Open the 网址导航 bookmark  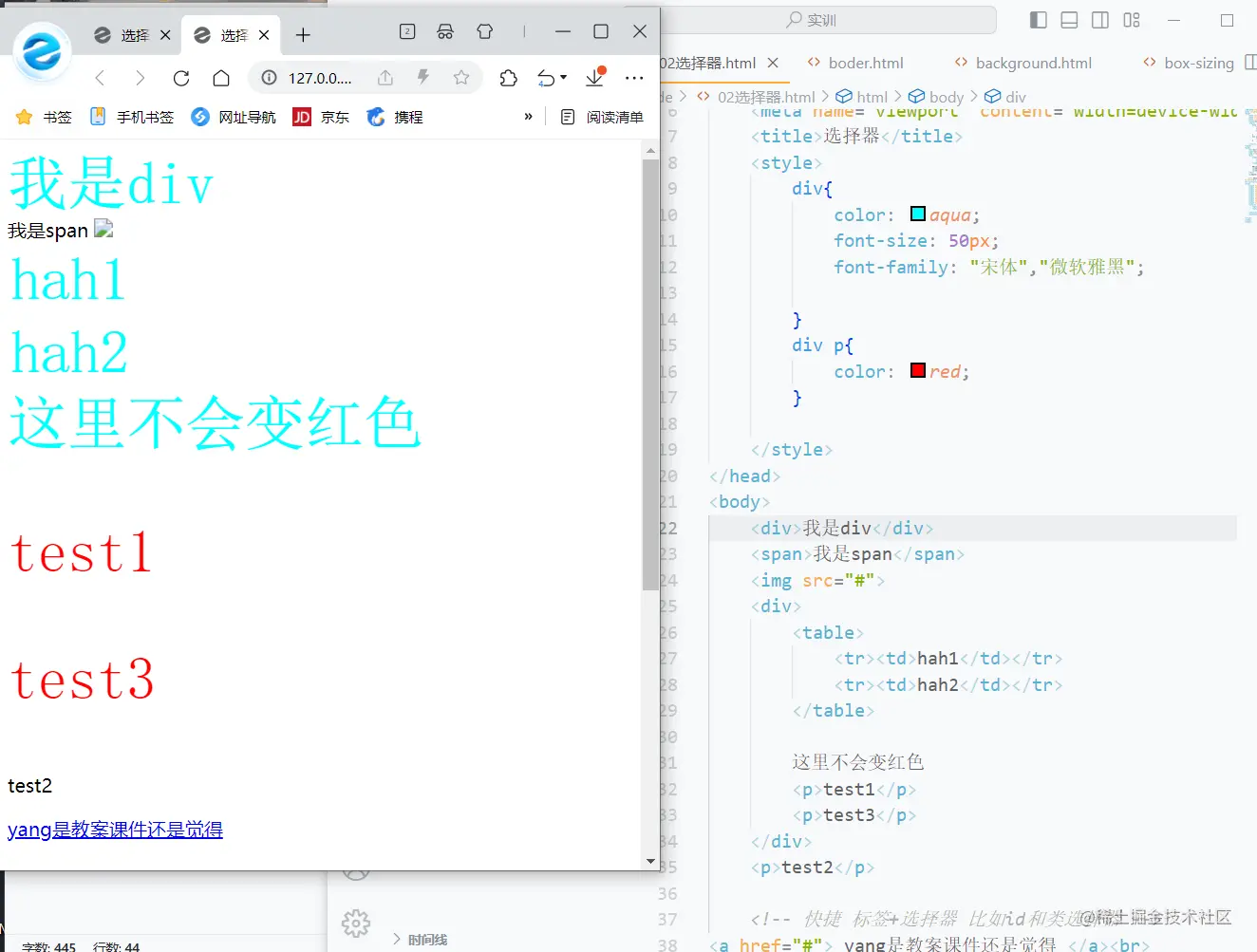click(x=234, y=117)
